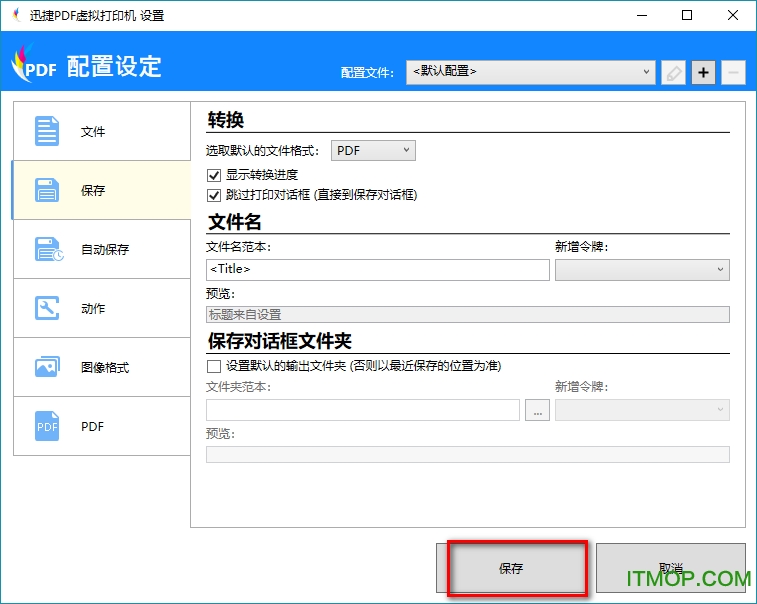Add a new profile with plus icon

pyautogui.click(x=703, y=72)
